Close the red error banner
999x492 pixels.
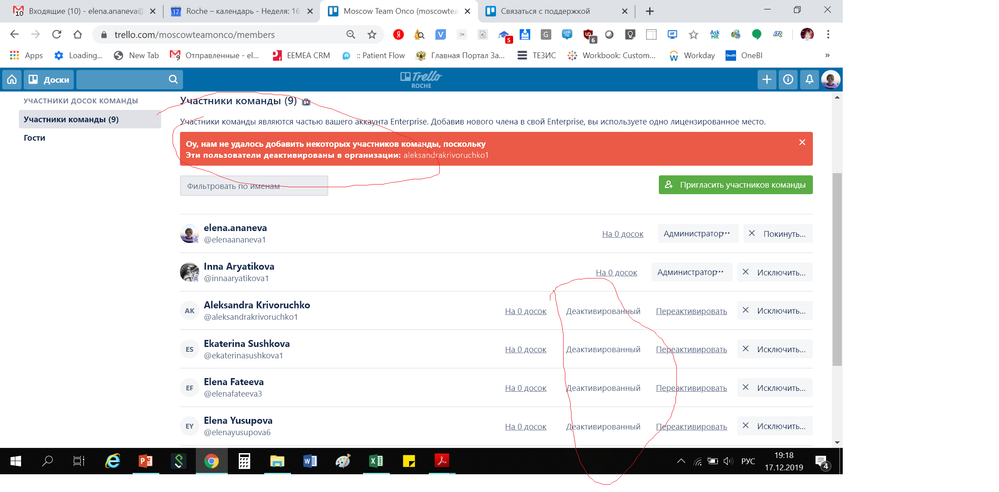(x=802, y=142)
